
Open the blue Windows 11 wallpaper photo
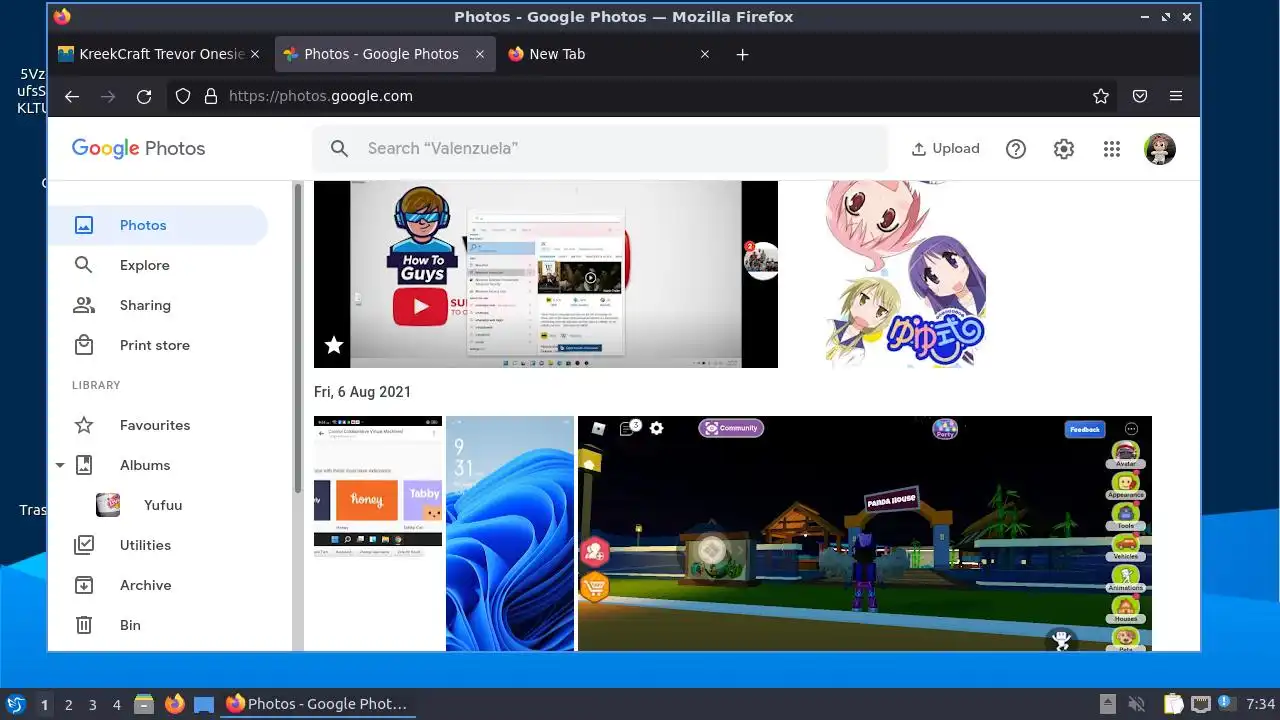coord(510,533)
